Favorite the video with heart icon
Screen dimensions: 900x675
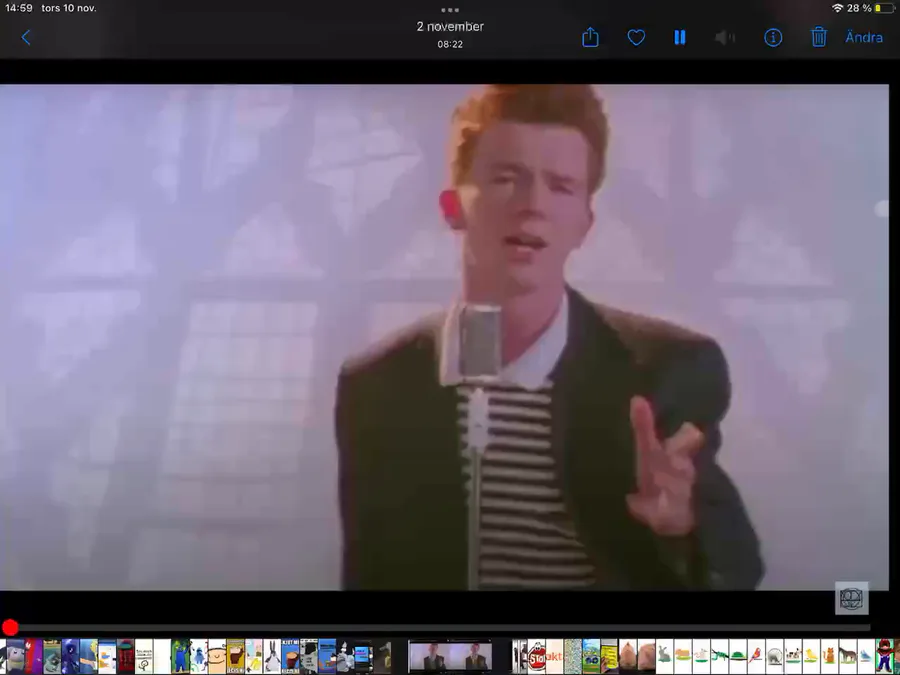click(x=636, y=38)
